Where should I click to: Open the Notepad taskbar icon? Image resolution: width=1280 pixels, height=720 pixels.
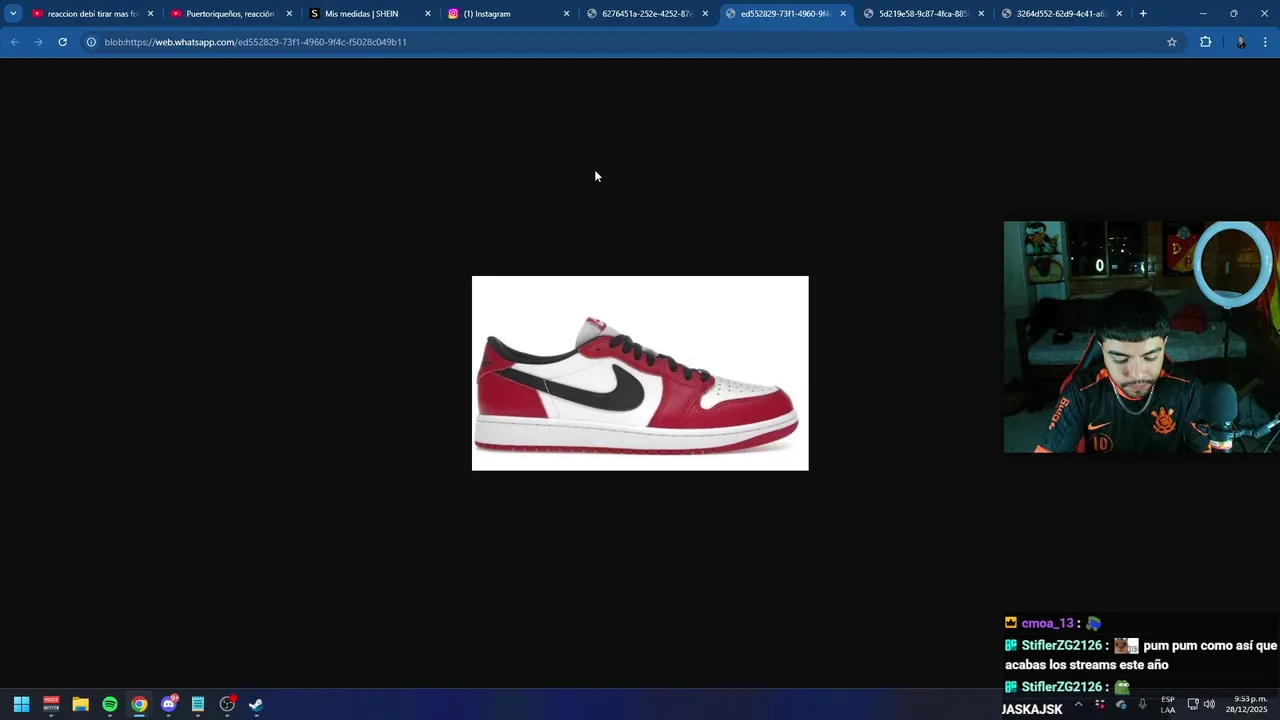(198, 704)
